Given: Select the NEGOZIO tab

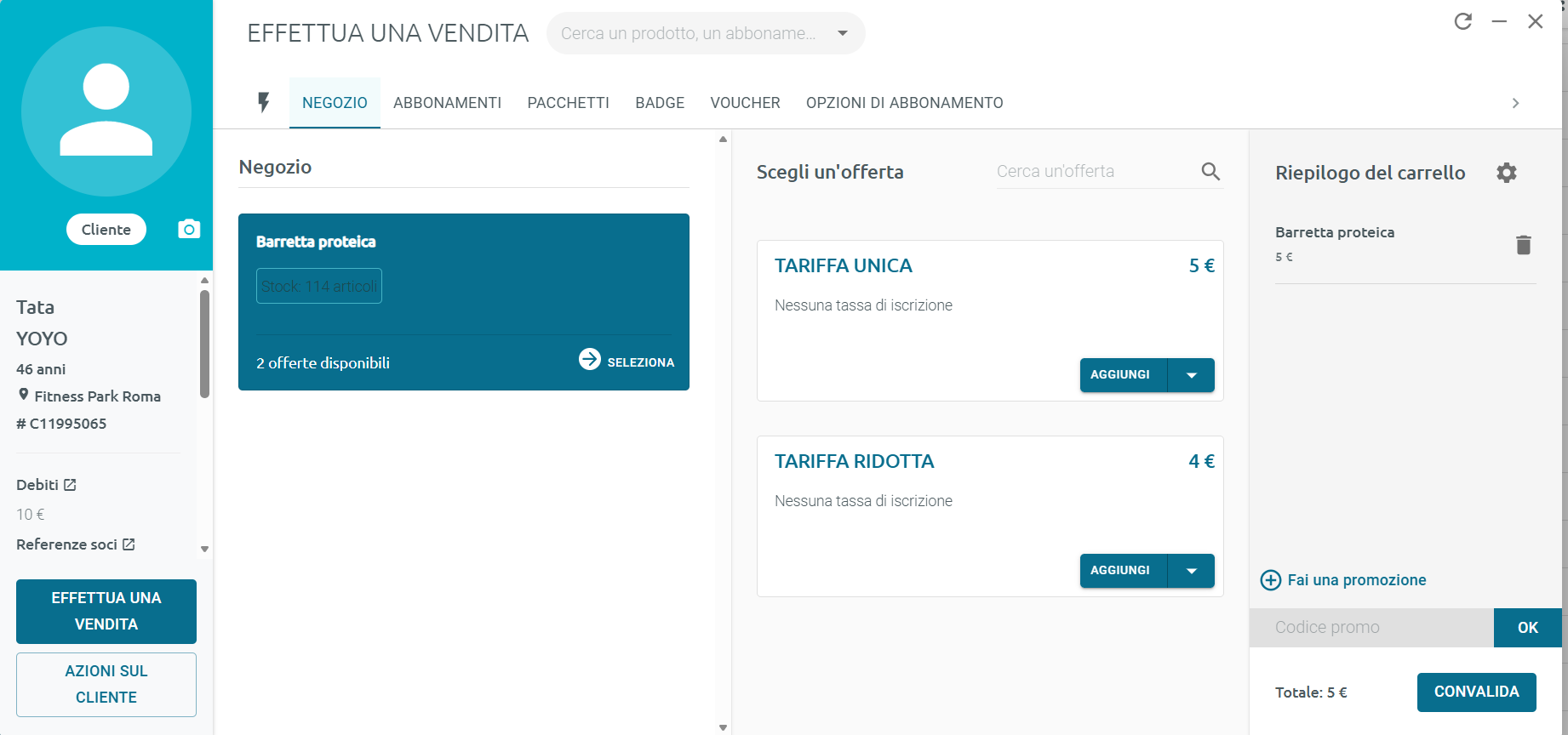Looking at the screenshot, I should [335, 103].
